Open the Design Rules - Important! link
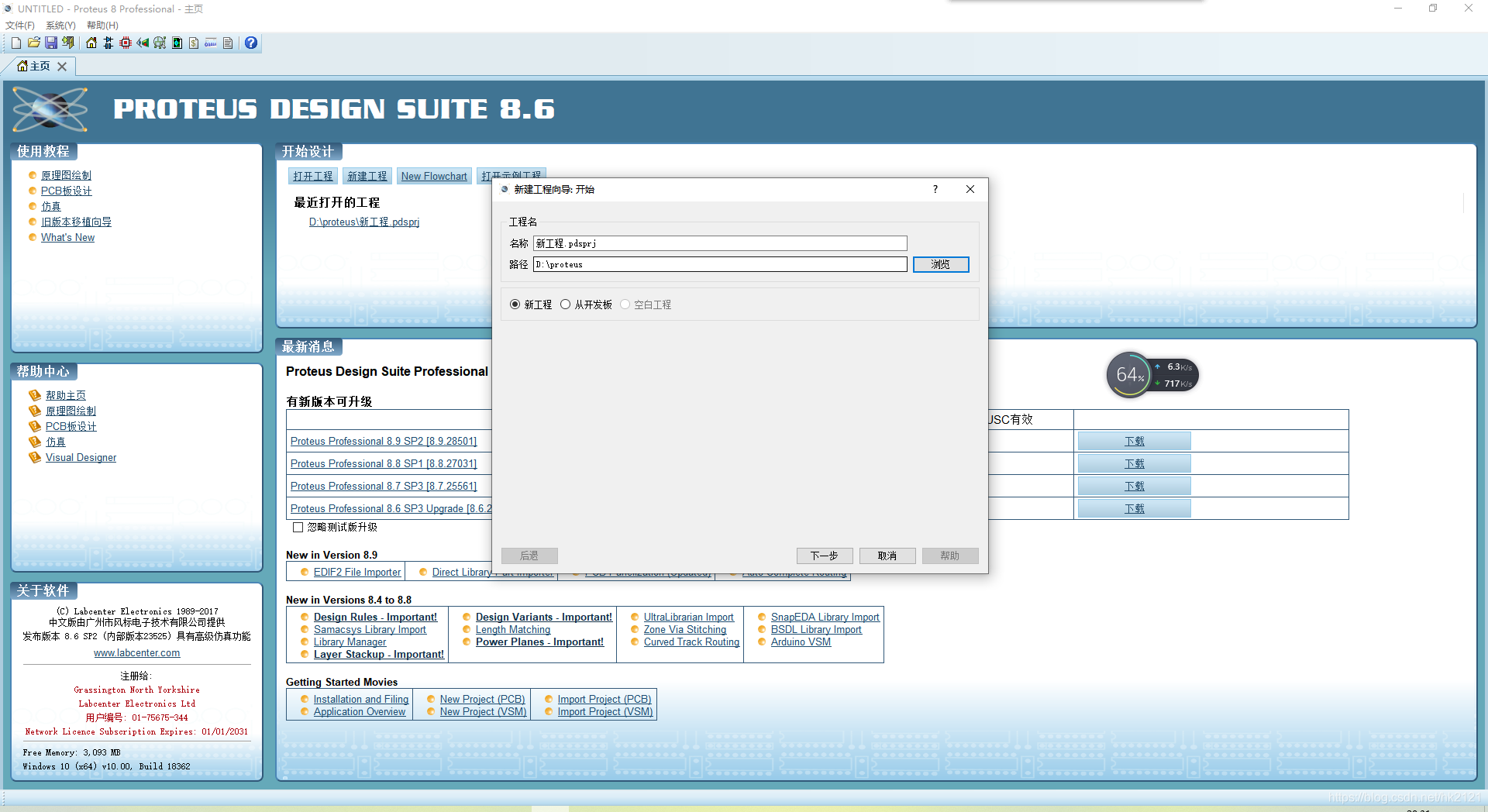 375,618
